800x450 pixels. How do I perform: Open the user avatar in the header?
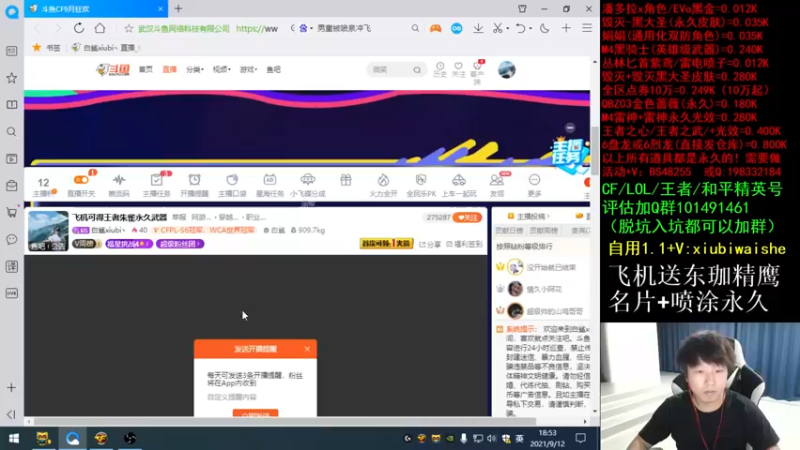[507, 70]
